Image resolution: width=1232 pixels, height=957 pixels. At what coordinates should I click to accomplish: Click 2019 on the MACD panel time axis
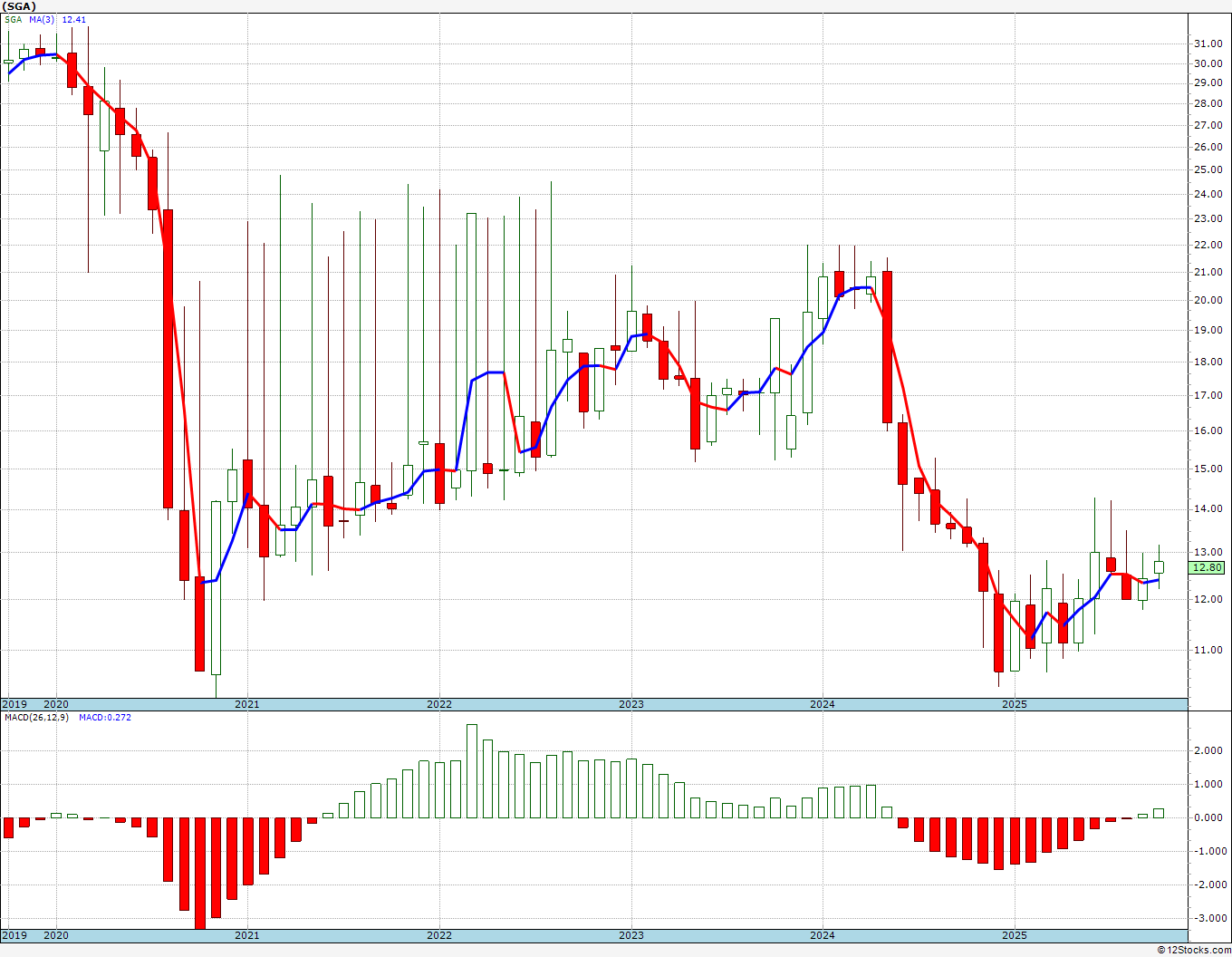(x=14, y=935)
